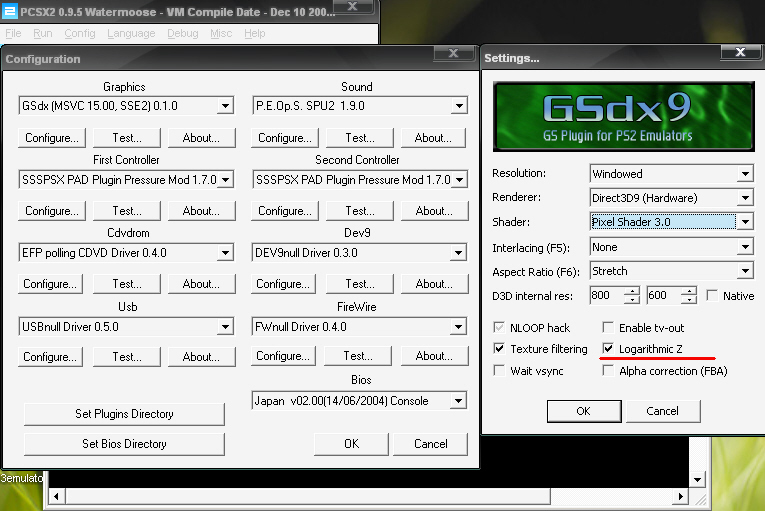Decrease D3D internal height with down arrow

pos(688,300)
